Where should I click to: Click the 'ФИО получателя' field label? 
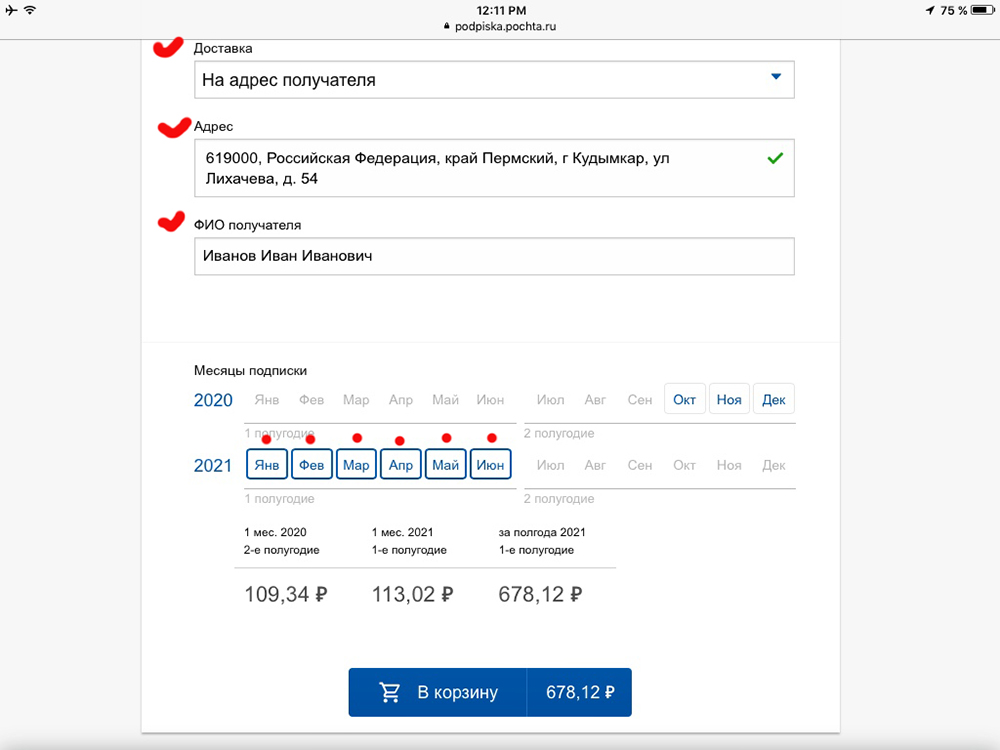(247, 225)
